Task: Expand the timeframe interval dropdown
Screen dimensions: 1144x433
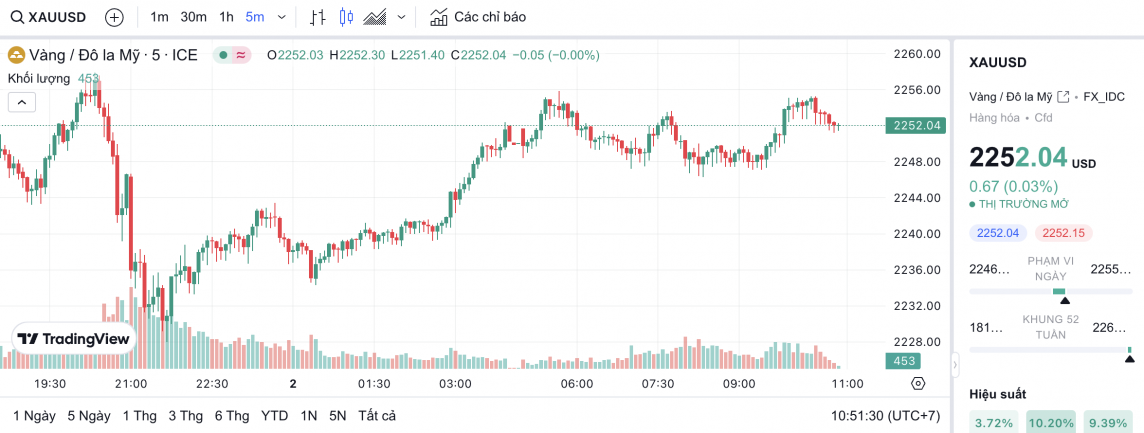Action: tap(281, 17)
